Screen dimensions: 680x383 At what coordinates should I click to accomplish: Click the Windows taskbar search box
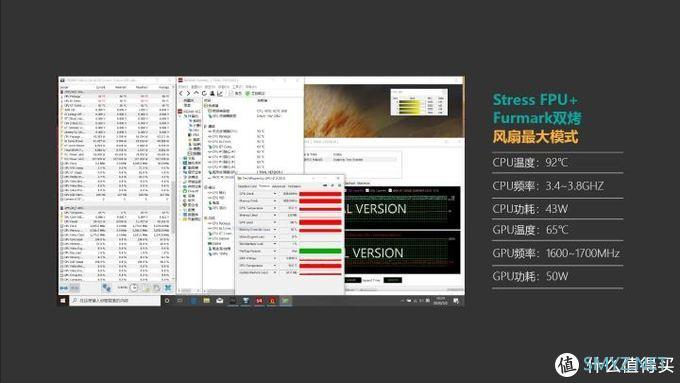(115, 300)
